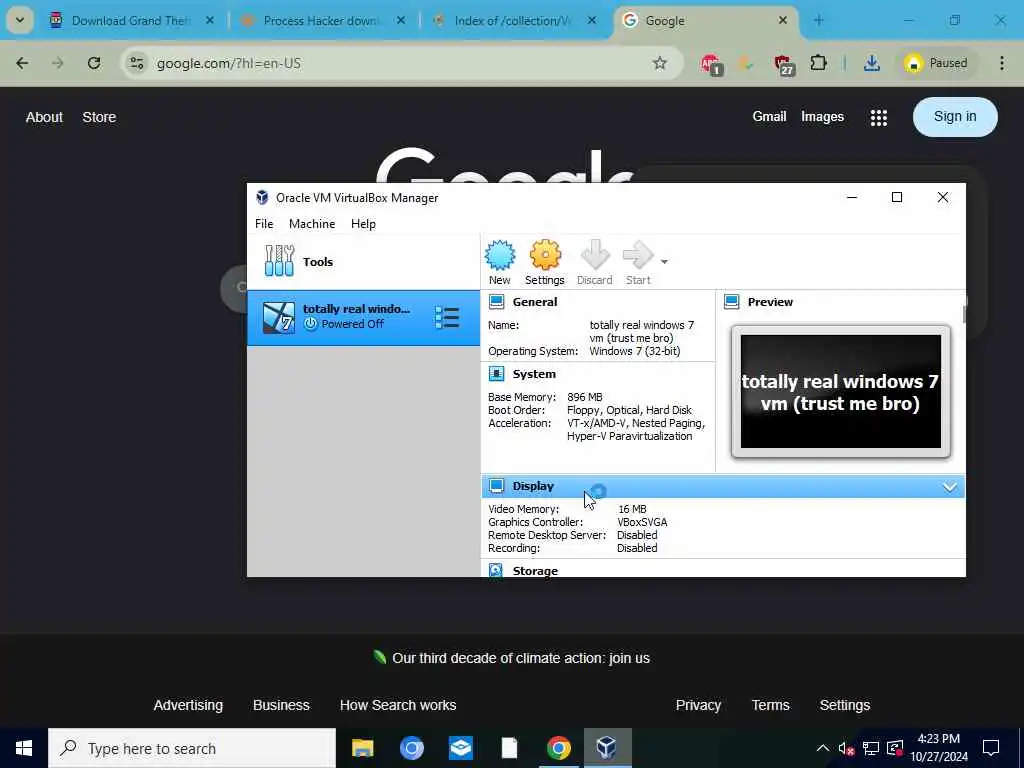Open VM item menu list icon

click(x=447, y=318)
